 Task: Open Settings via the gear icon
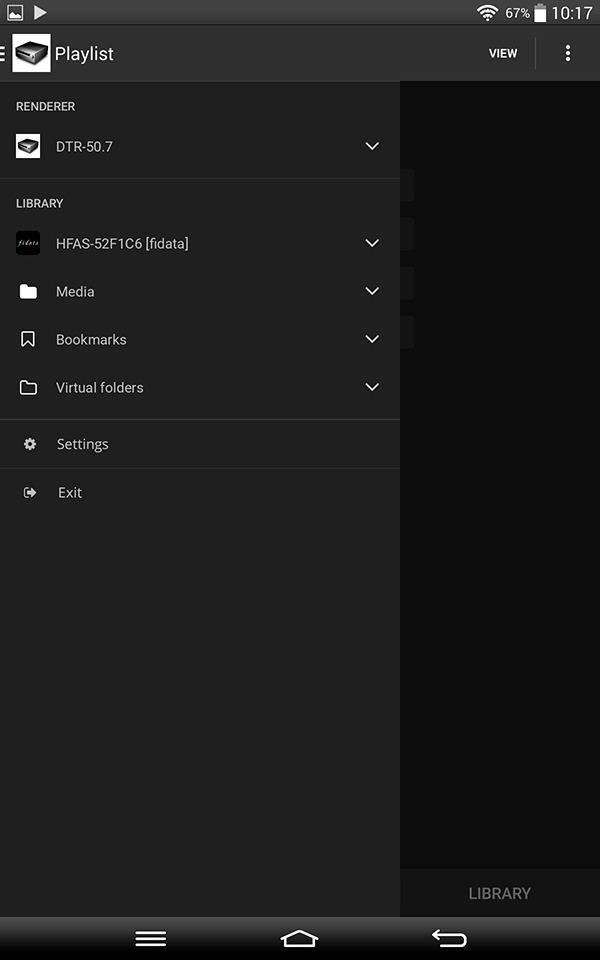(29, 444)
